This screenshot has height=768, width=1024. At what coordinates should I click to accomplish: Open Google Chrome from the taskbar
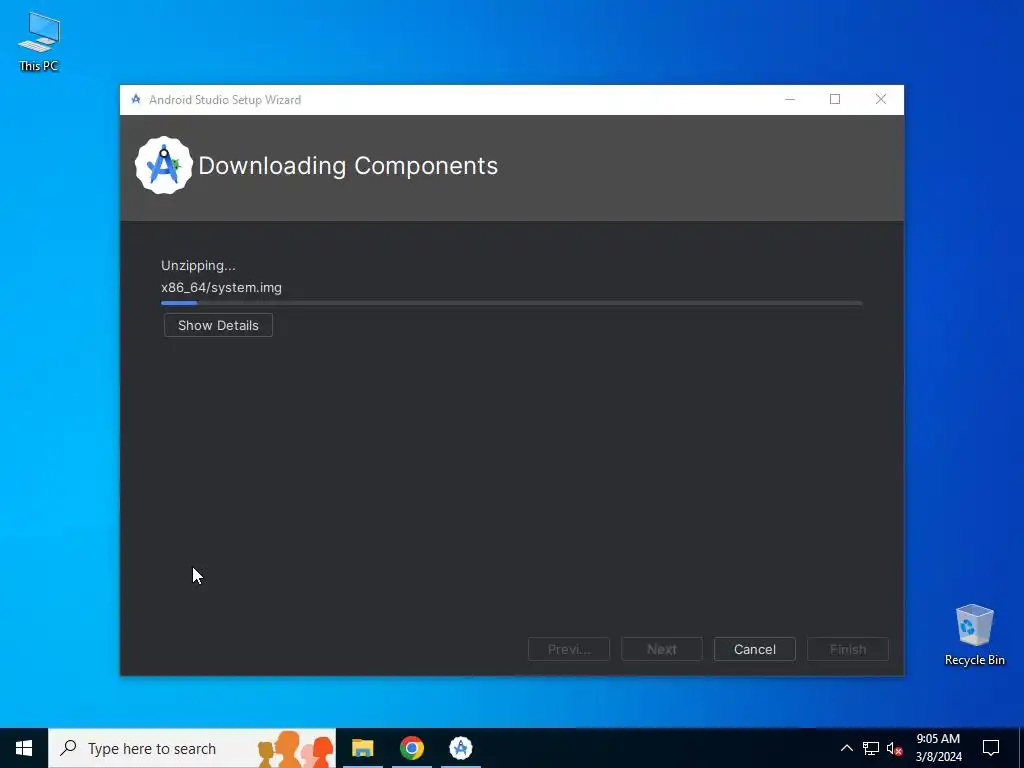pos(411,748)
